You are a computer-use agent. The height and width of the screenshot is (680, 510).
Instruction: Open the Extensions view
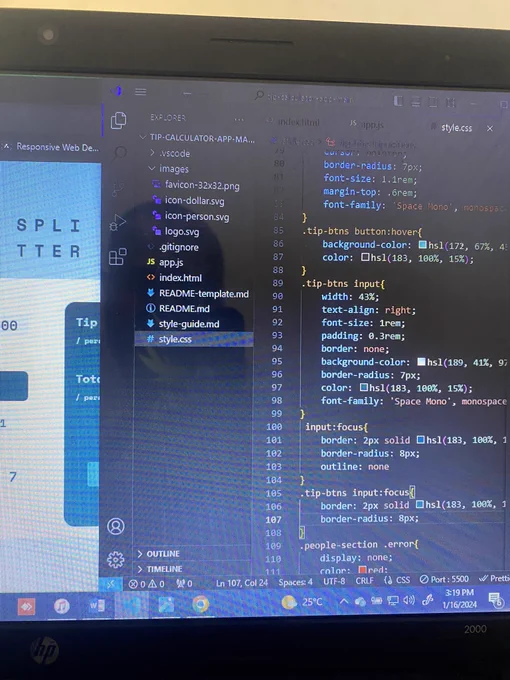click(x=118, y=257)
